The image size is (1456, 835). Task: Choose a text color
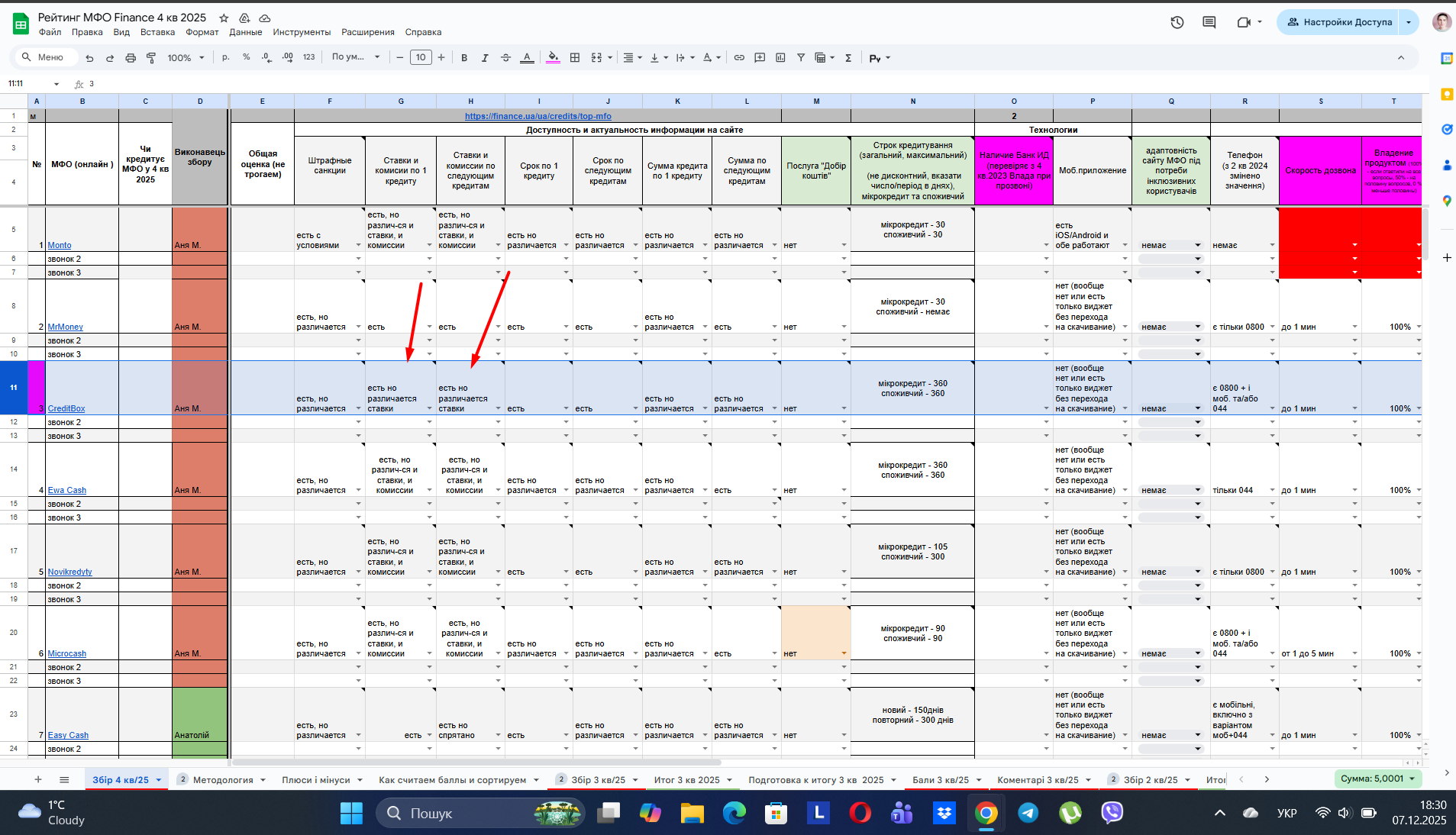(x=527, y=58)
